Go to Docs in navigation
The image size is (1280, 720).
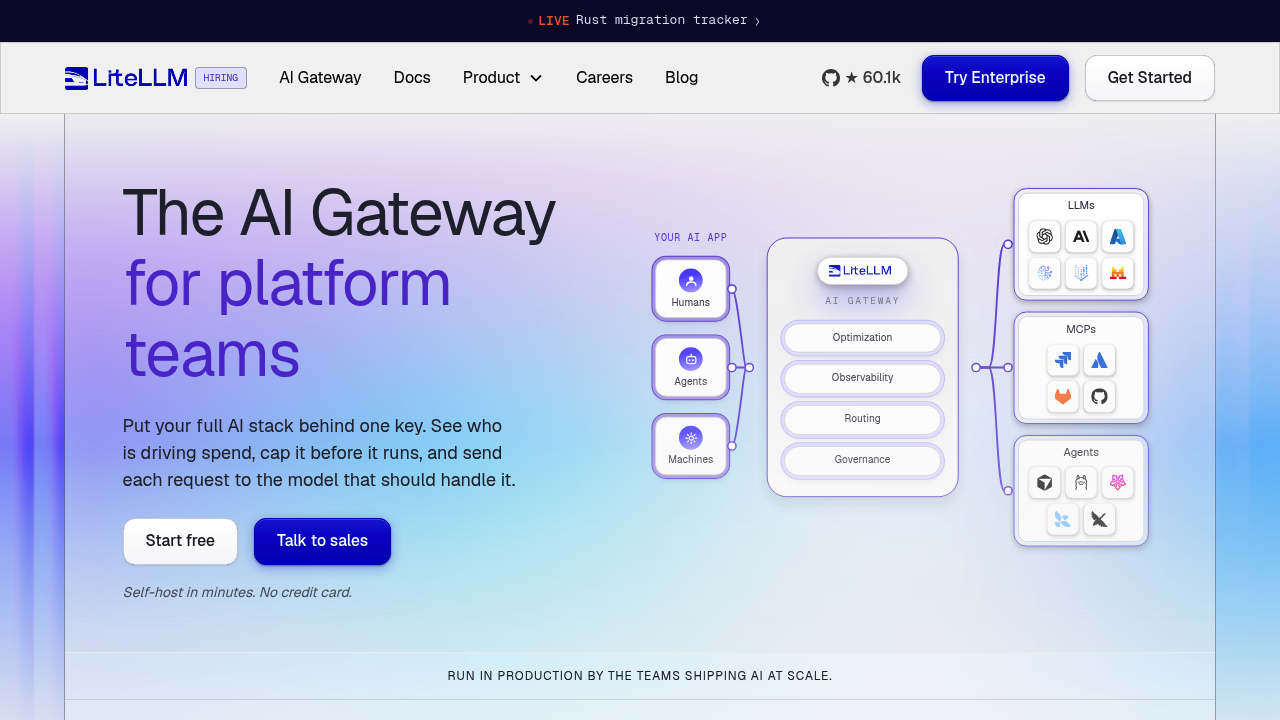coord(412,78)
